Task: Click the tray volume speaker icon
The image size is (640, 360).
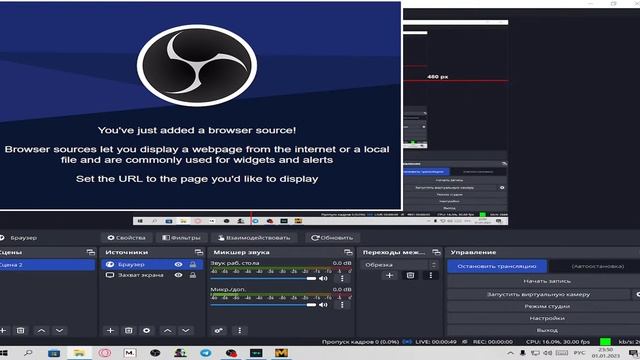Action: click(548, 353)
